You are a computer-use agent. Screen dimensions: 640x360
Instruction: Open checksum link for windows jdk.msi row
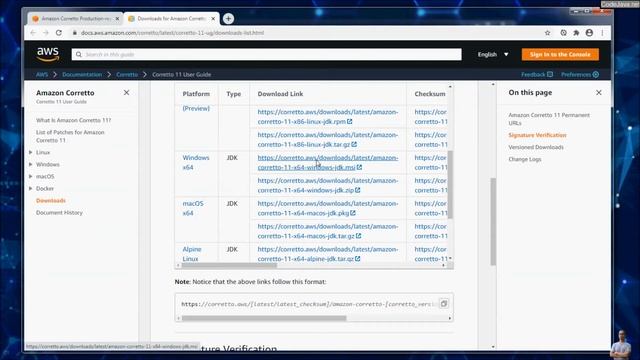tap(431, 162)
